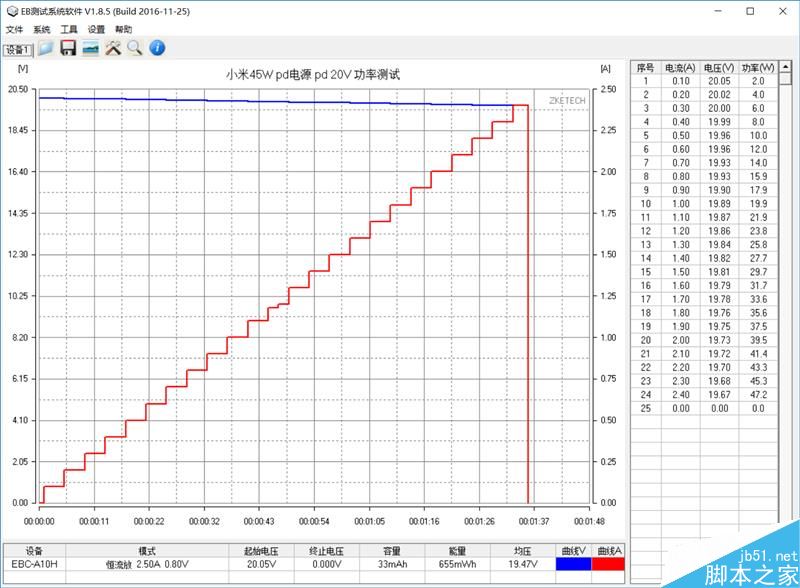Select current value 1.60 in row 16

click(681, 285)
